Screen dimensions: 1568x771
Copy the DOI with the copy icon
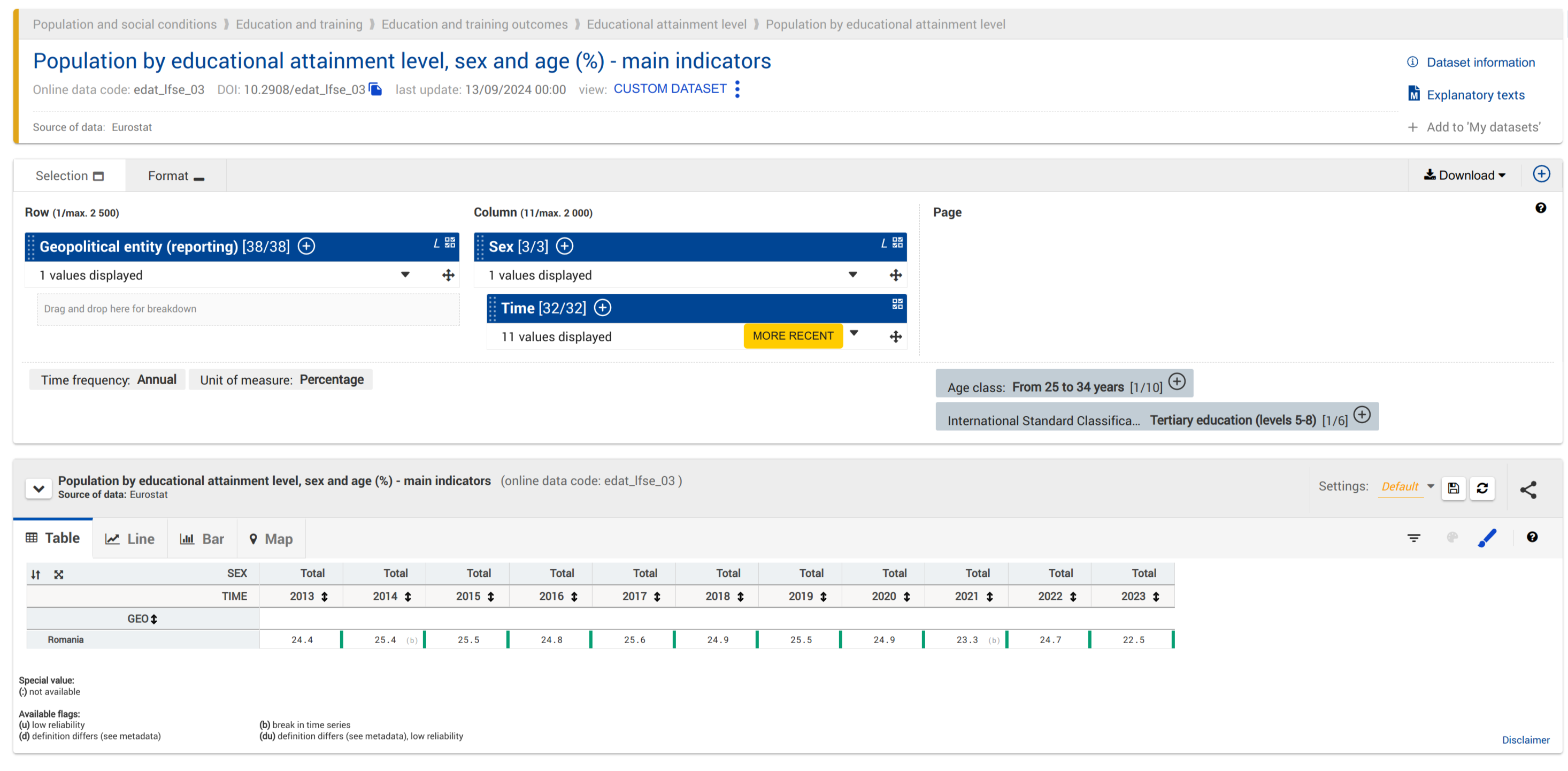point(375,89)
